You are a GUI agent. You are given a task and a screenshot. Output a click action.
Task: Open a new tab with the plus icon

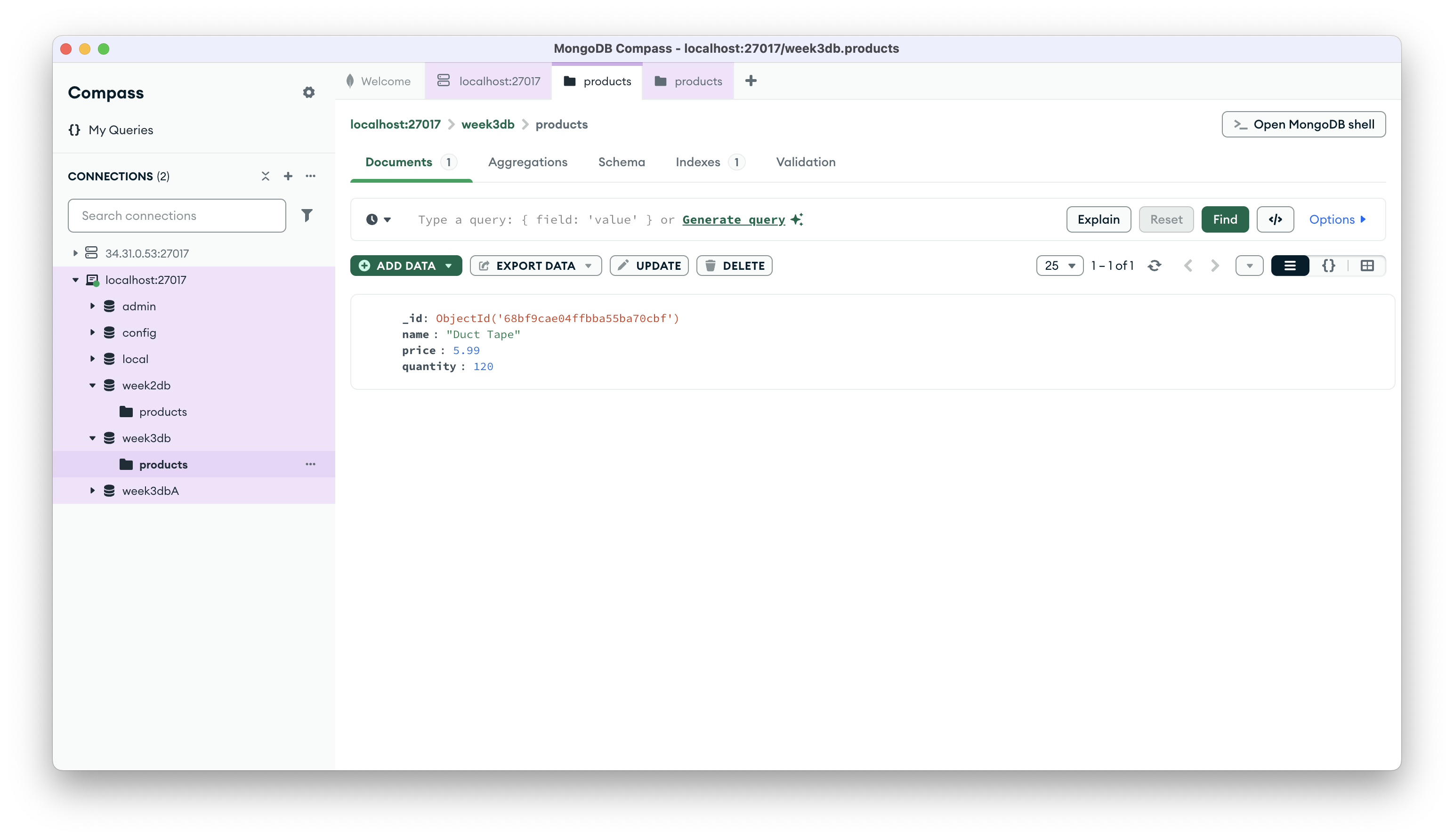(x=751, y=81)
